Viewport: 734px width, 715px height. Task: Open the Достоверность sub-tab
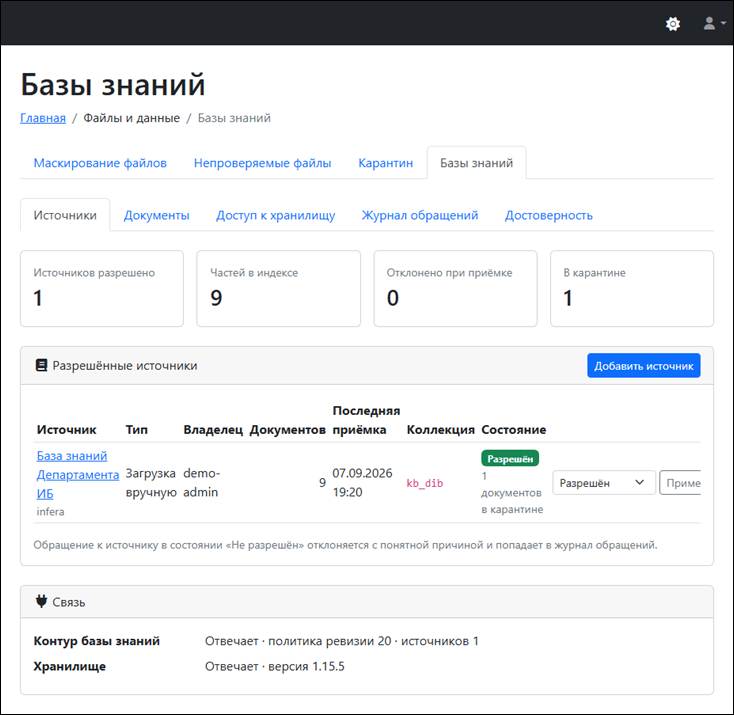pyautogui.click(x=548, y=215)
